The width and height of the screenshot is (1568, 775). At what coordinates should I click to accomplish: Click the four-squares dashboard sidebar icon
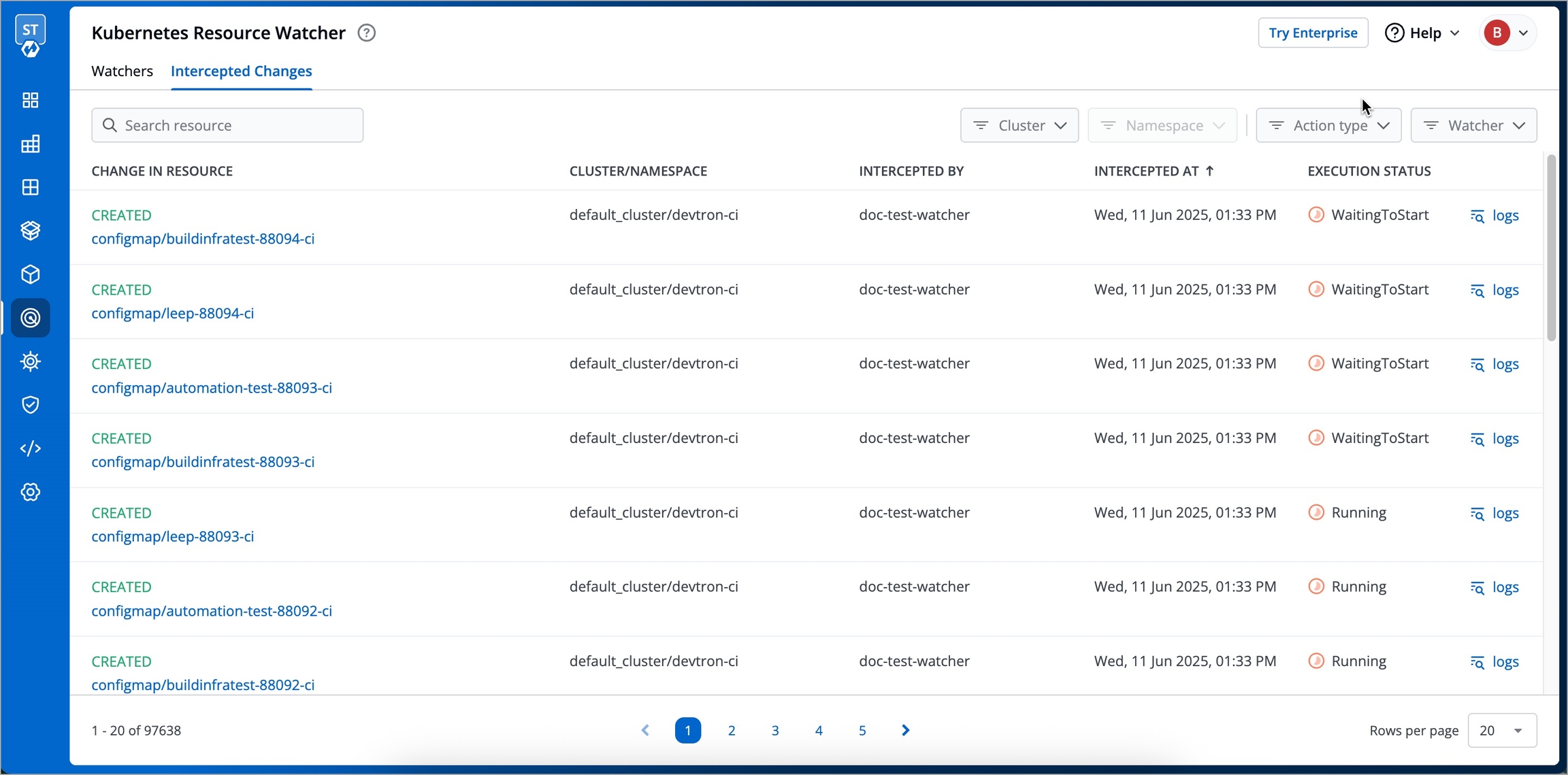pyautogui.click(x=31, y=100)
